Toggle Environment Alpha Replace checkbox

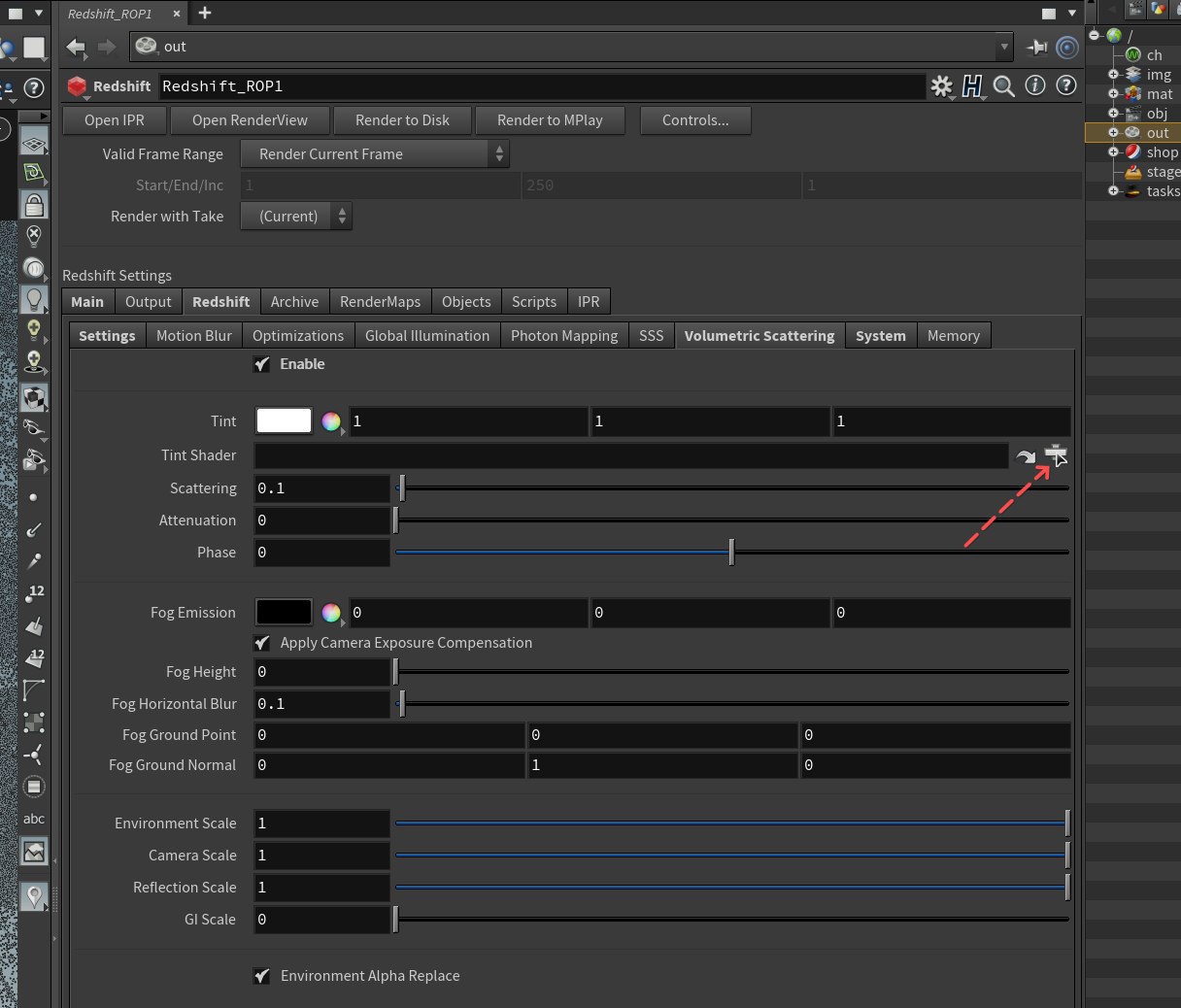tap(262, 976)
